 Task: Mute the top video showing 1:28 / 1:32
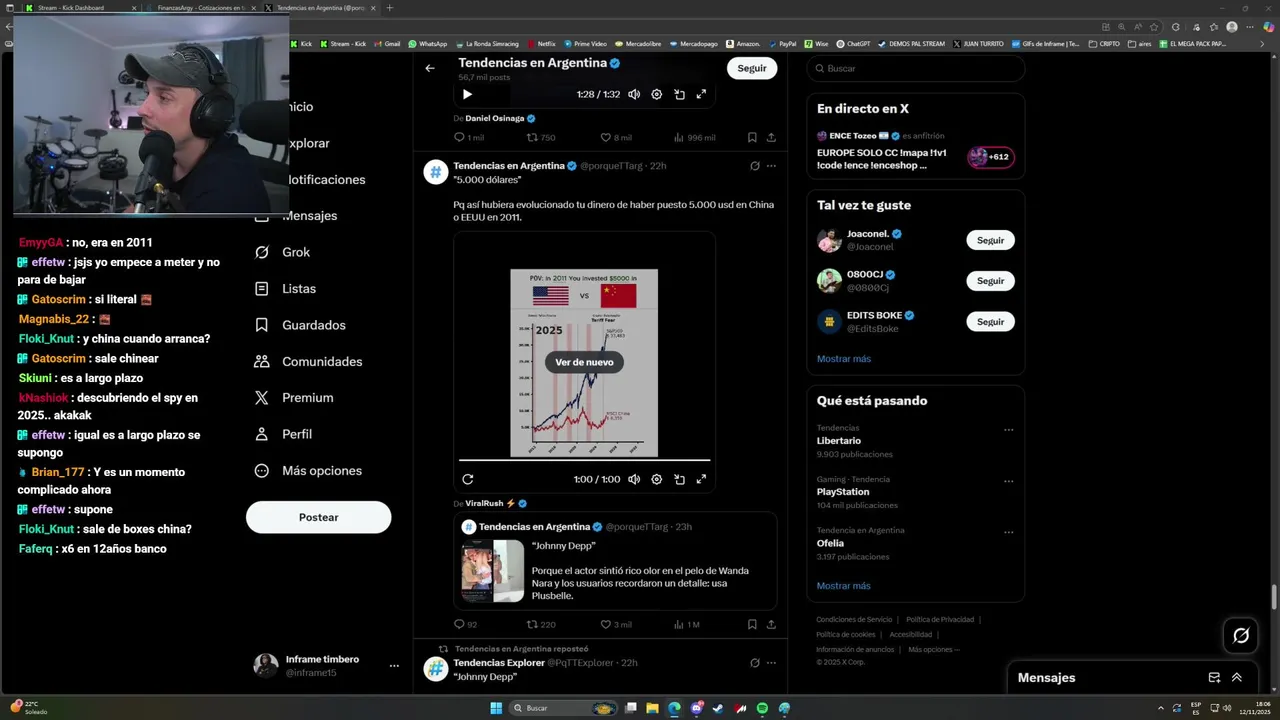[x=634, y=94]
